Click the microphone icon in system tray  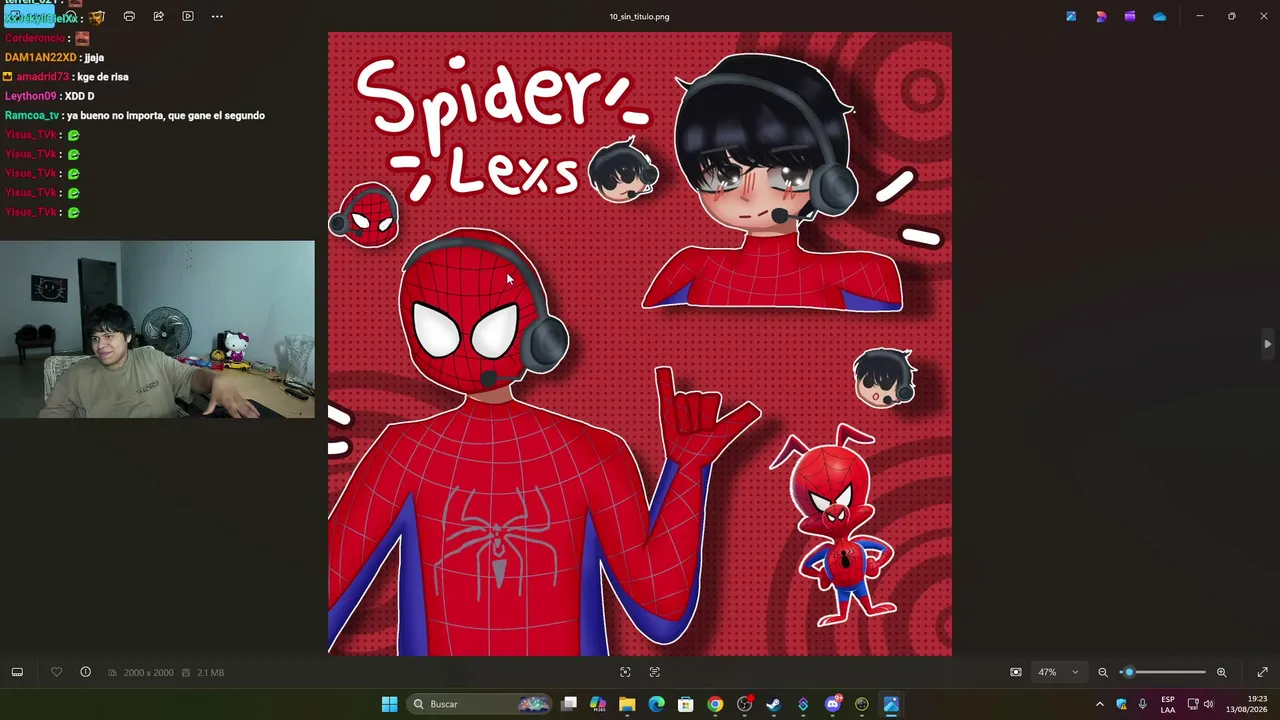click(1142, 704)
